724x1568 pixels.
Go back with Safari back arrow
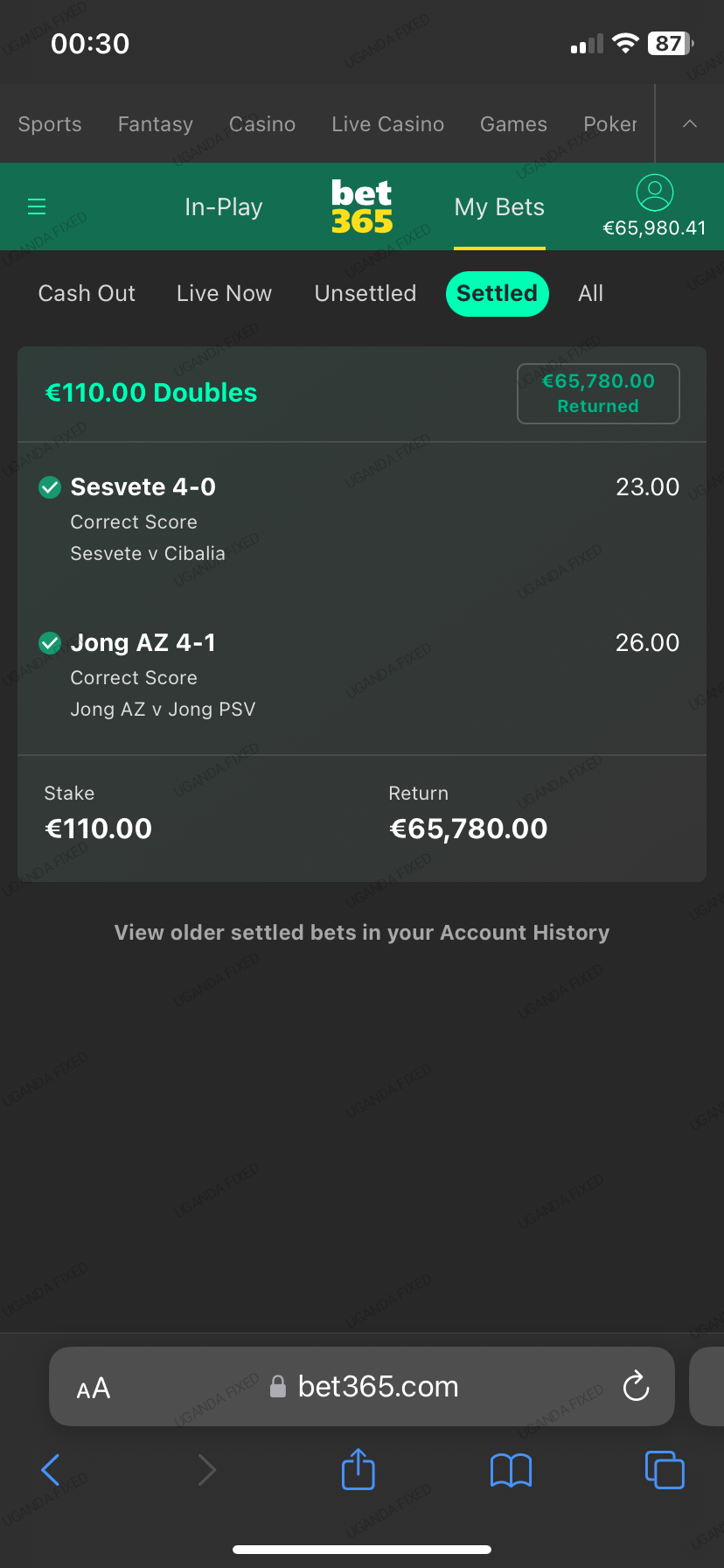(51, 1469)
